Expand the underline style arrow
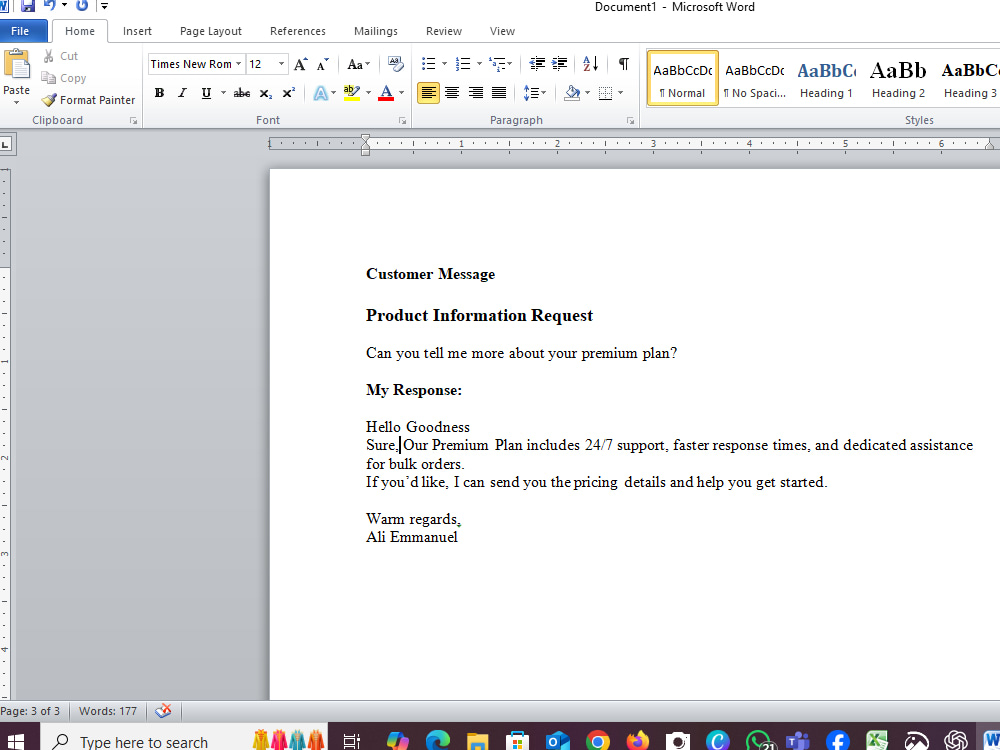This screenshot has width=1000, height=750. tap(223, 94)
